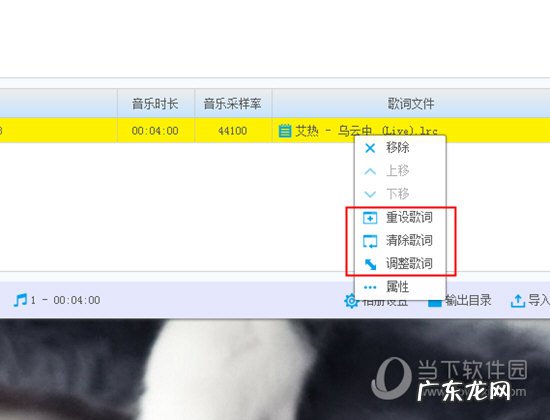The width and height of the screenshot is (550, 420).
Task: Click the 音乐时长 column header
Action: 156,104
